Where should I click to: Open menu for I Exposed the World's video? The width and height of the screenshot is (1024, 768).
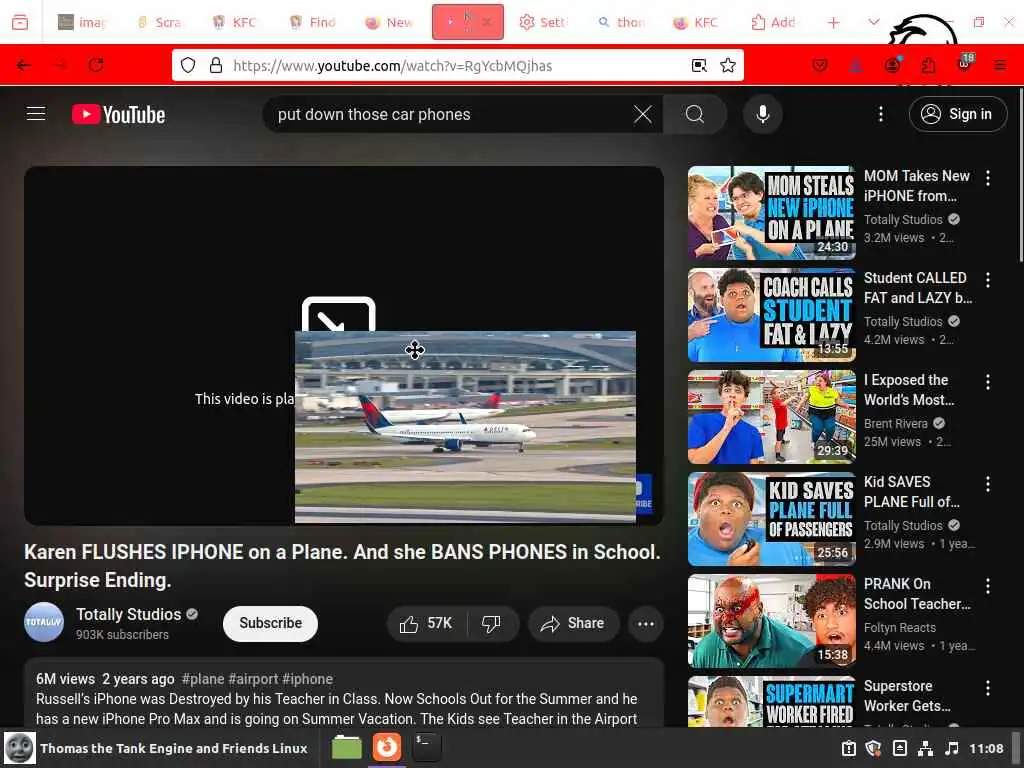coord(987,381)
